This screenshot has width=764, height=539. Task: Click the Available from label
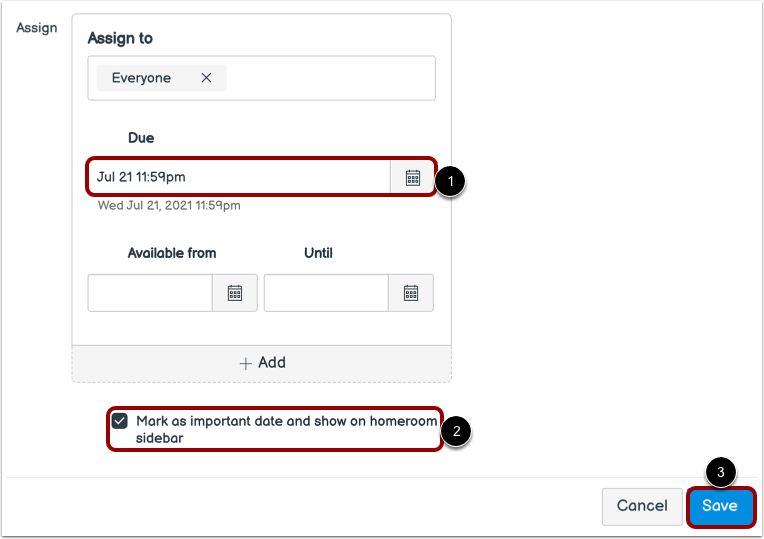click(x=172, y=253)
